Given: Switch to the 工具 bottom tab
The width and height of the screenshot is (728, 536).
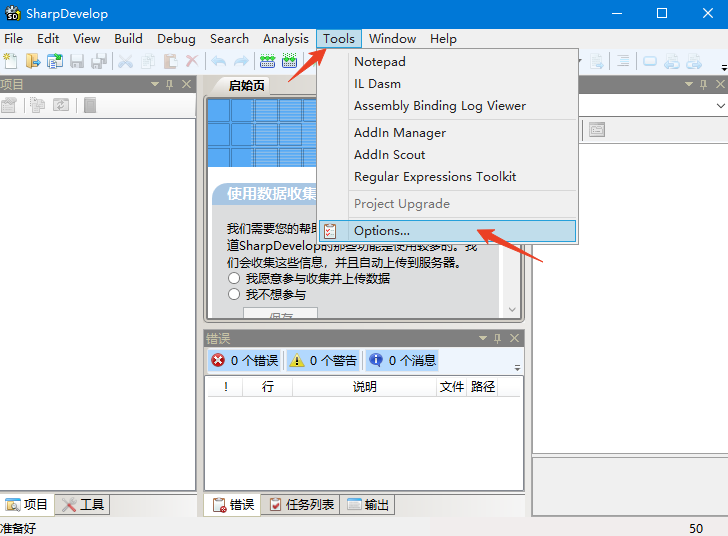Looking at the screenshot, I should coord(83,504).
